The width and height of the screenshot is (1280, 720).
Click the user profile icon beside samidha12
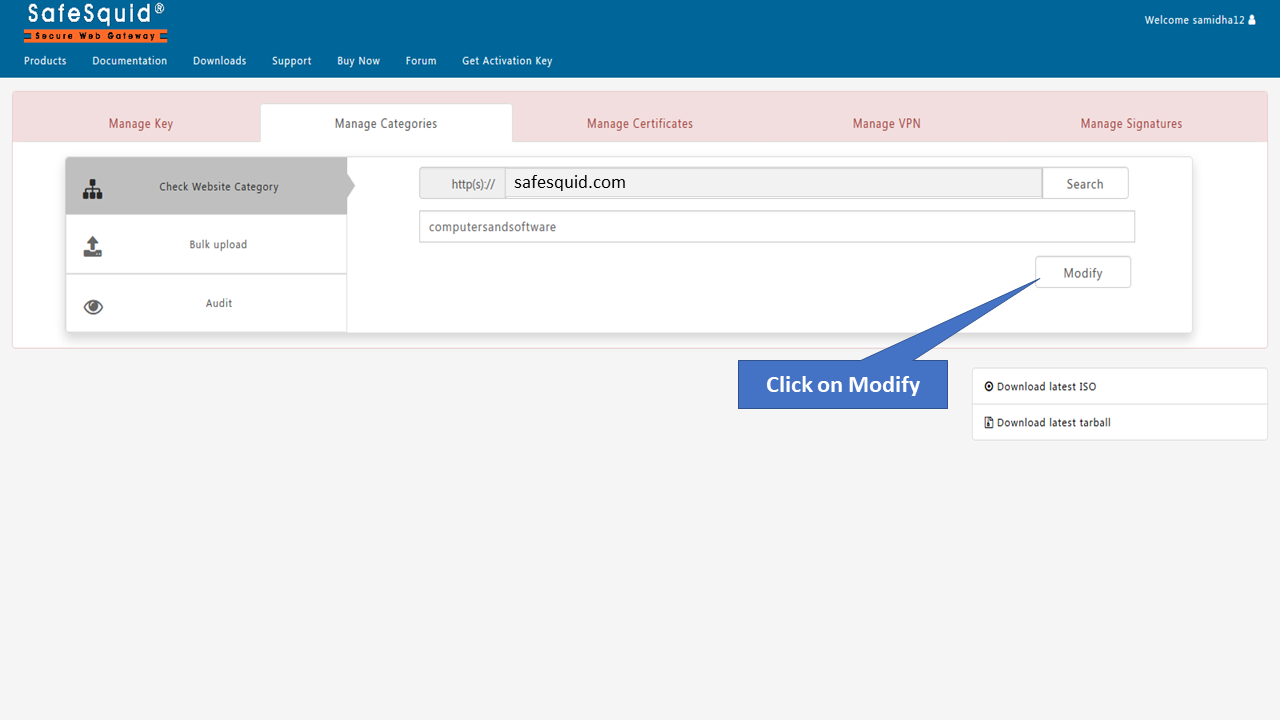tap(1252, 20)
